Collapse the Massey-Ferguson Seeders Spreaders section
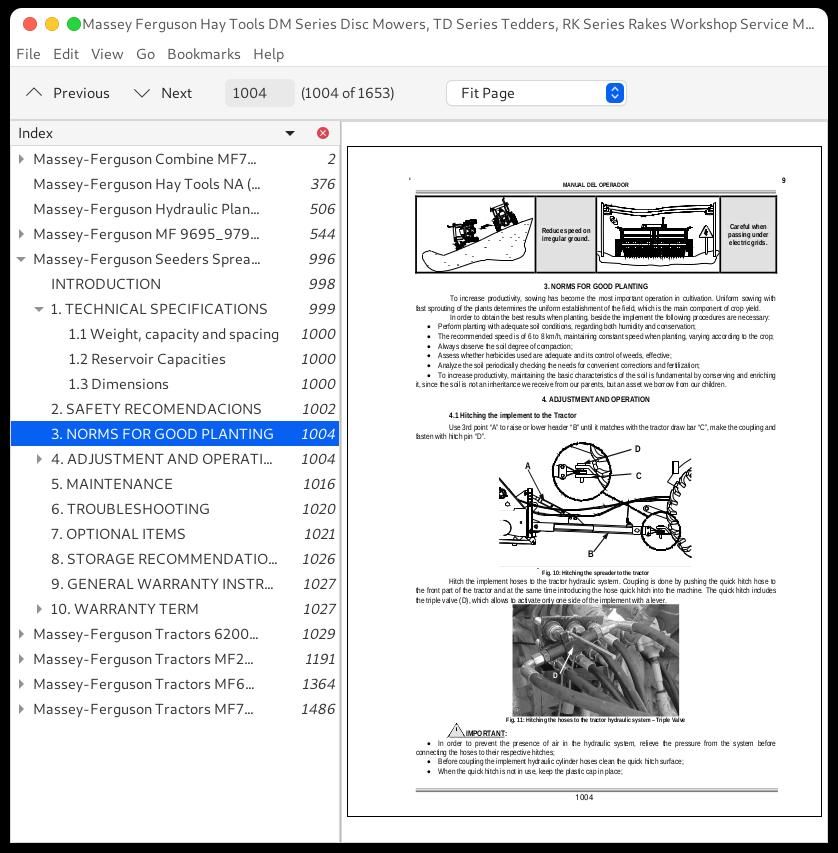 [x=22, y=259]
